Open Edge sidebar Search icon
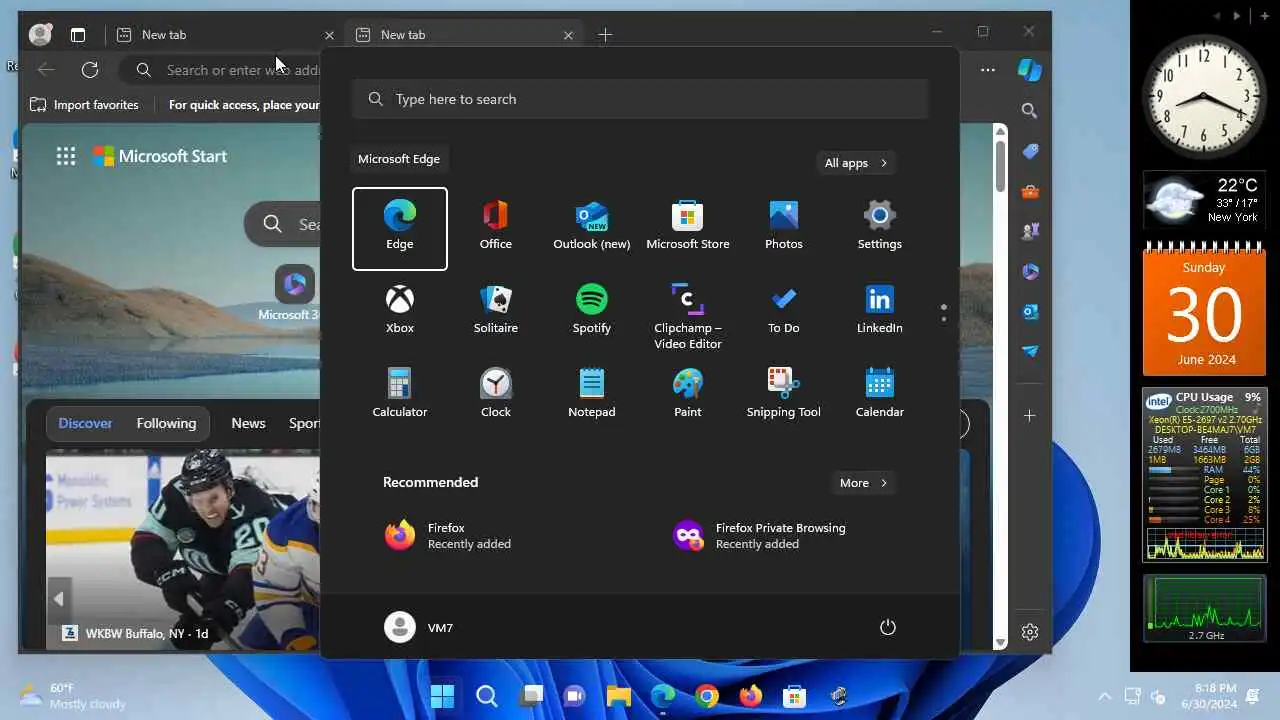Screen dimensions: 1280x720 coord(1029,111)
